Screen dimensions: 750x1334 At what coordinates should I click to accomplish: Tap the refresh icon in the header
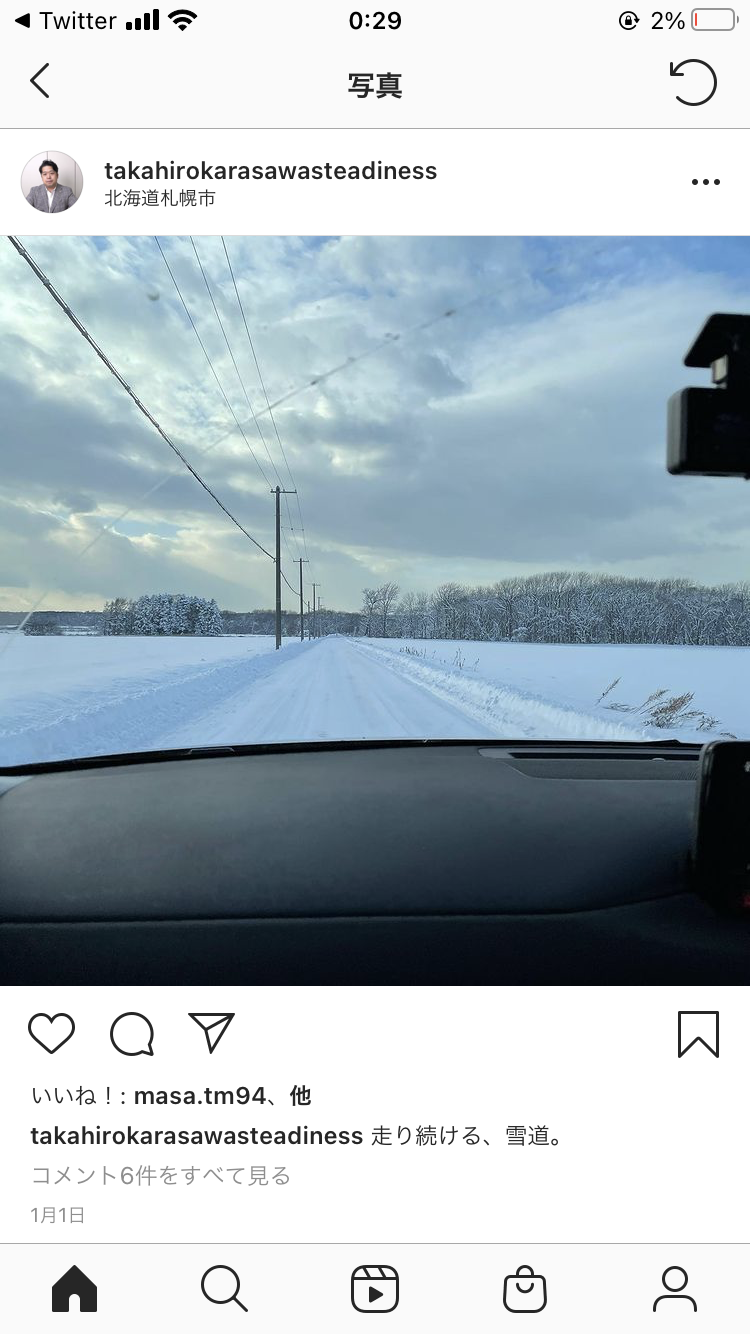pyautogui.click(x=693, y=82)
